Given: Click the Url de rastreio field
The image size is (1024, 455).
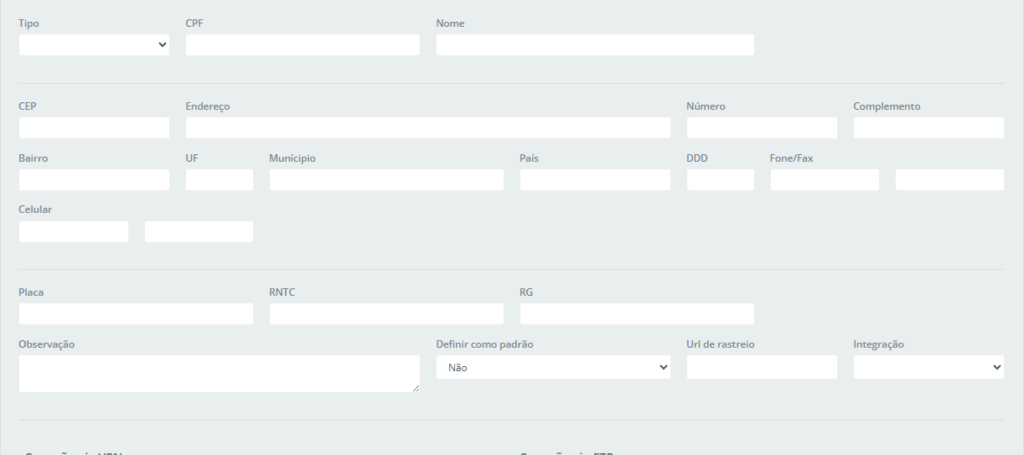Looking at the screenshot, I should pyautogui.click(x=761, y=368).
